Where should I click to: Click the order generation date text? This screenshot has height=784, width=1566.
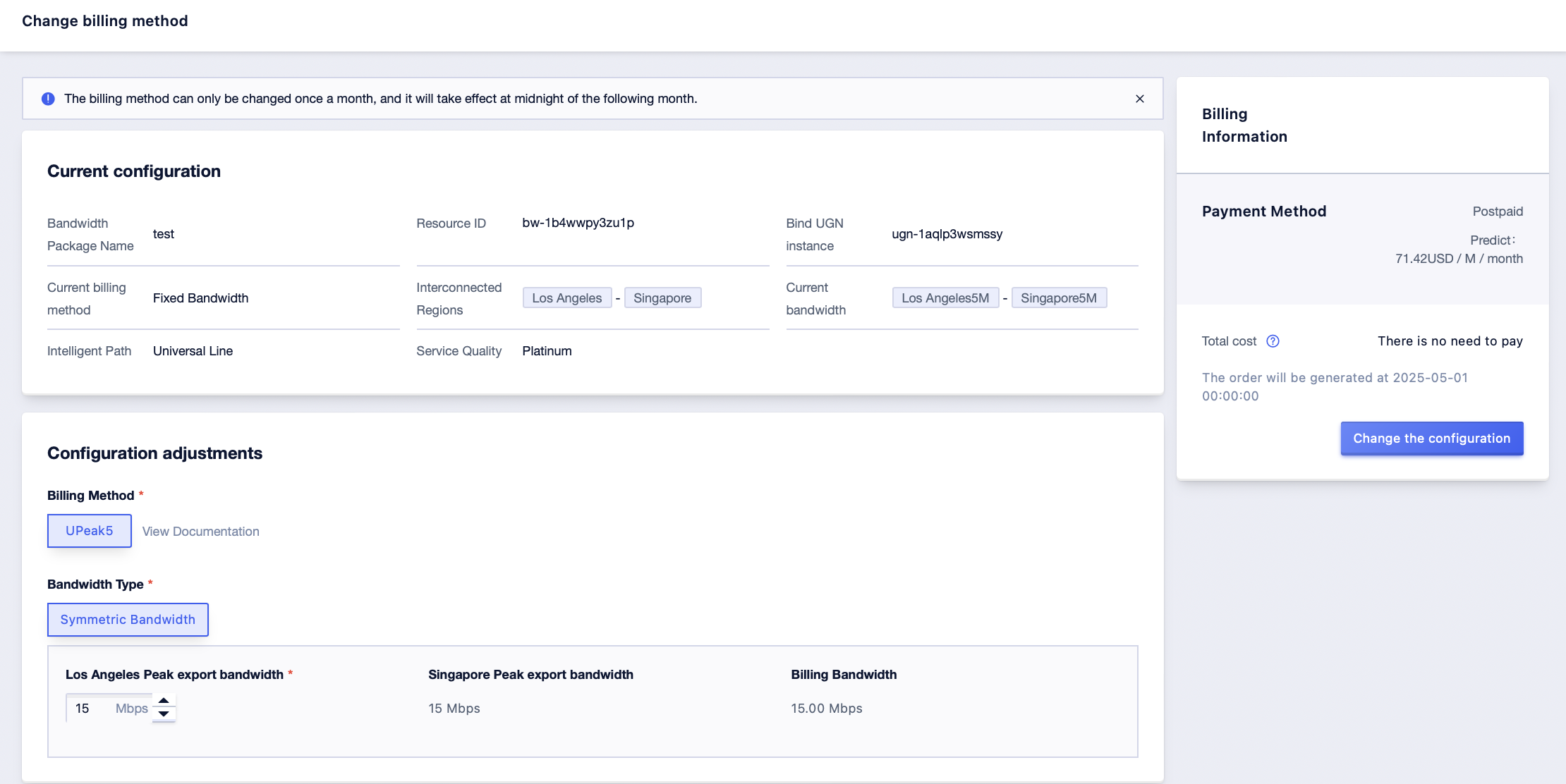click(1335, 387)
